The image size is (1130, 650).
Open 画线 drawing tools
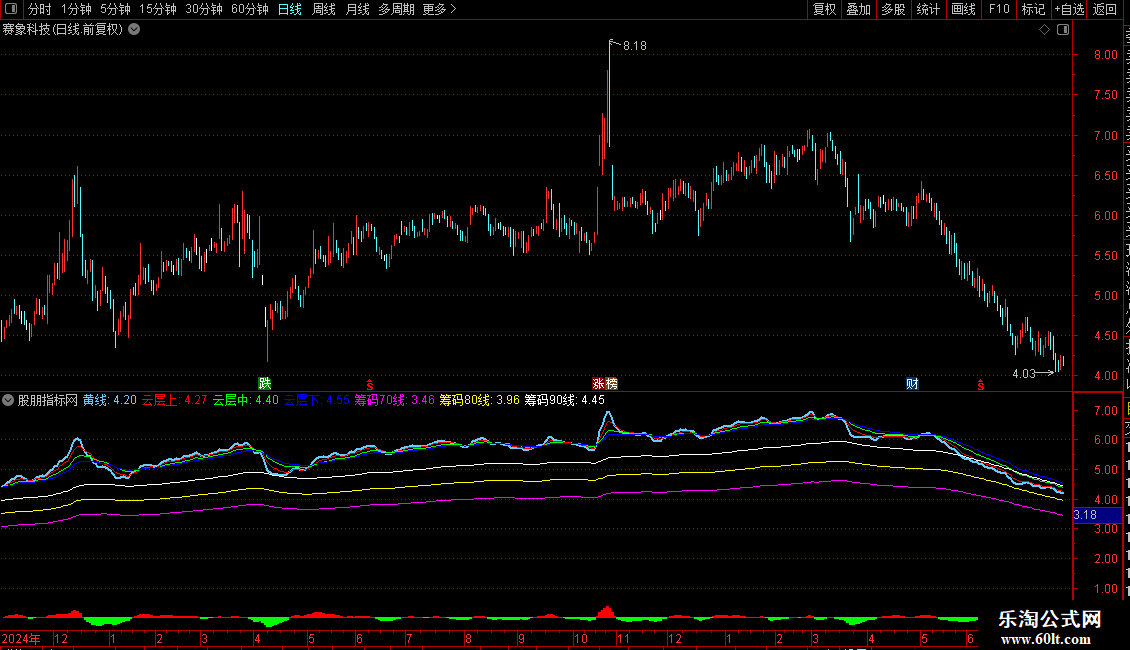pyautogui.click(x=963, y=9)
